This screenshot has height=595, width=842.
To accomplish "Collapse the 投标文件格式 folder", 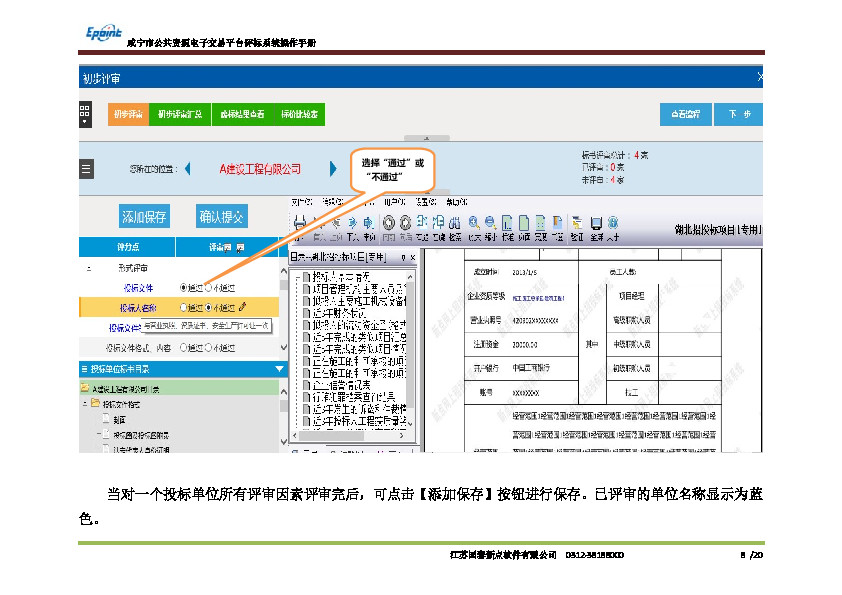I will click(x=86, y=404).
